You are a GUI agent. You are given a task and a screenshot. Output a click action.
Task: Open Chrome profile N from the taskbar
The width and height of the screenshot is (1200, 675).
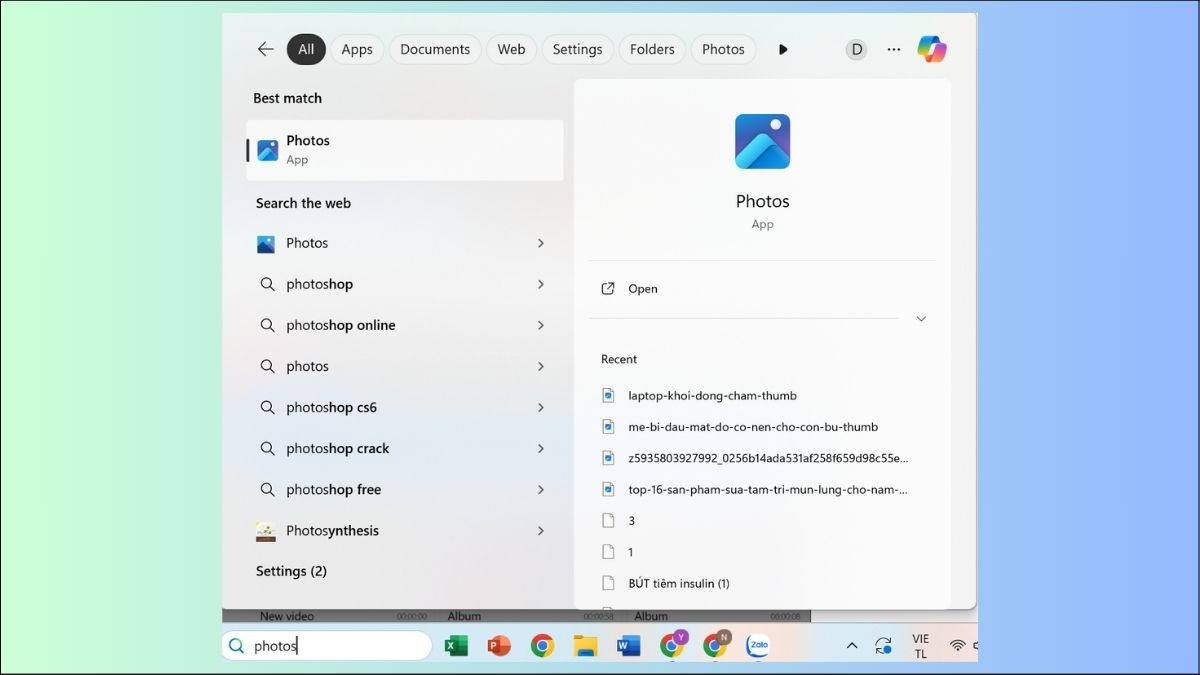click(x=716, y=645)
